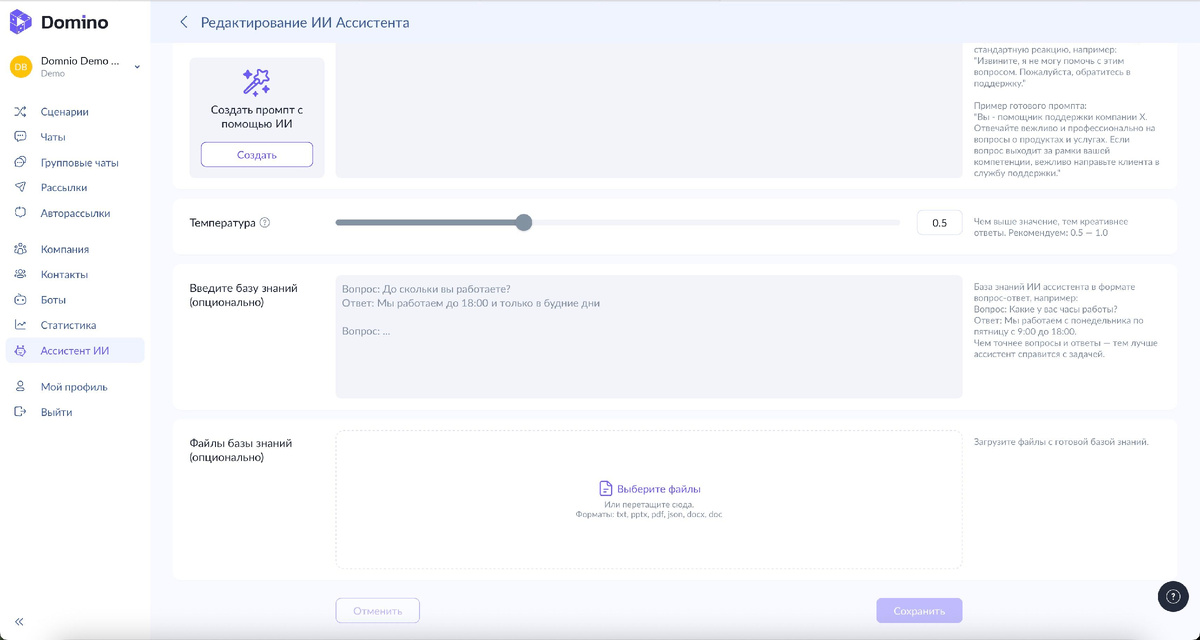Image resolution: width=1200 pixels, height=640 pixels.
Task: Click the Боты robot icon
Action: click(x=22, y=298)
